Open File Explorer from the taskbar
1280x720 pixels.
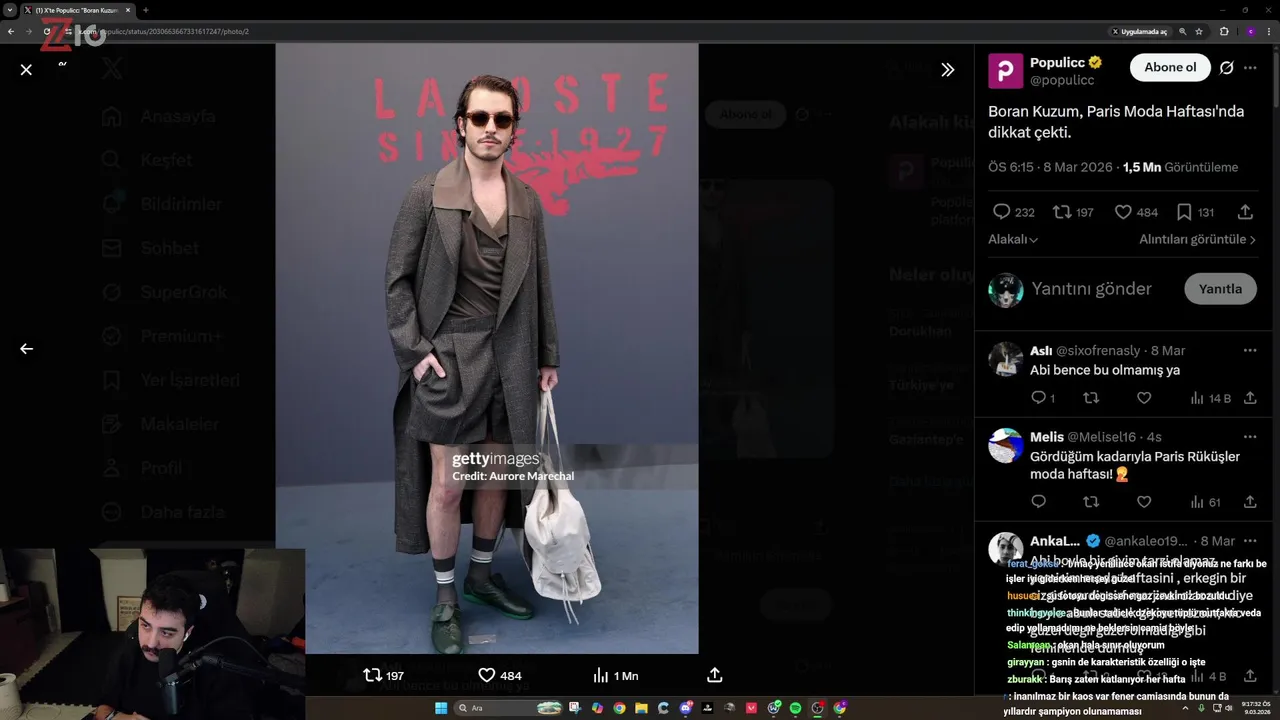click(x=641, y=708)
